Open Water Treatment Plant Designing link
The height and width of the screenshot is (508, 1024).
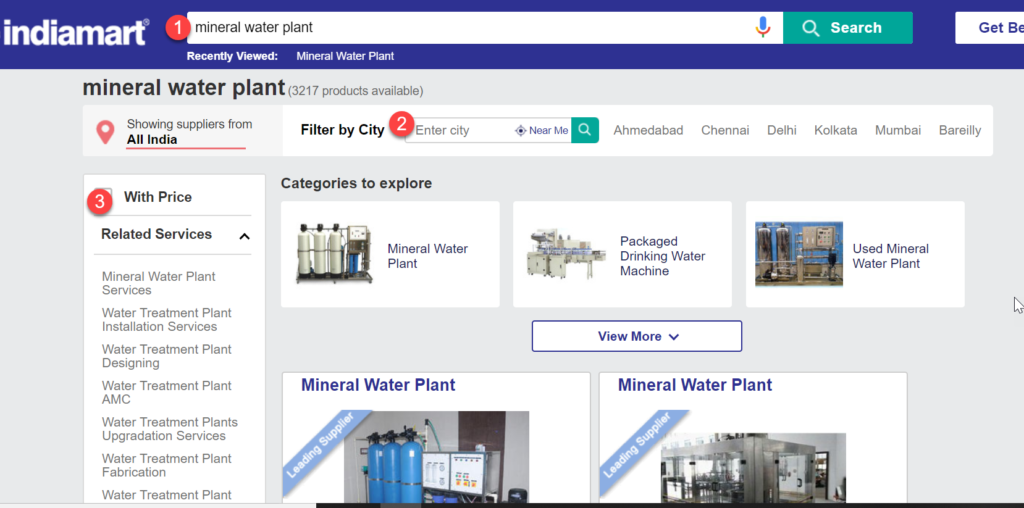167,357
